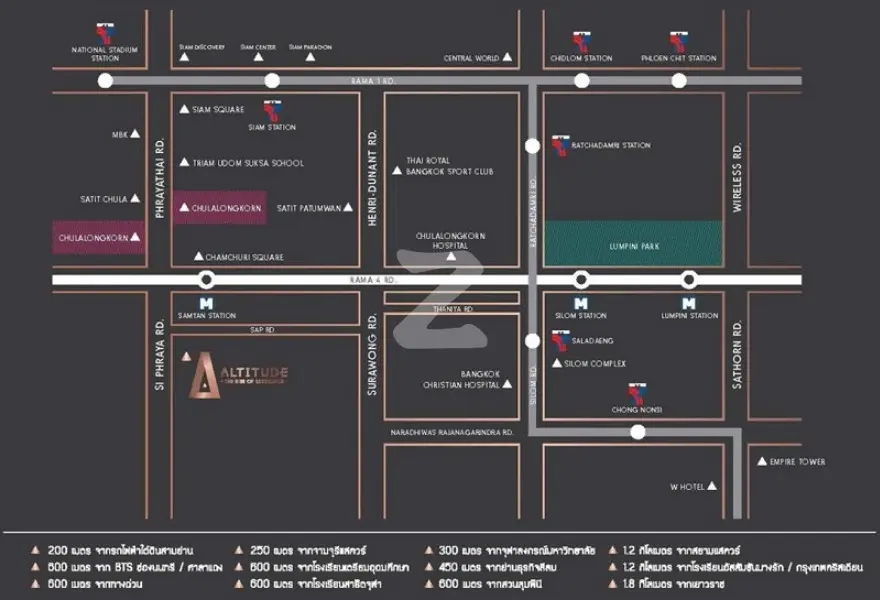
Task: Click the Thai Royal Bangkok Sport Club marker
Action: click(397, 170)
